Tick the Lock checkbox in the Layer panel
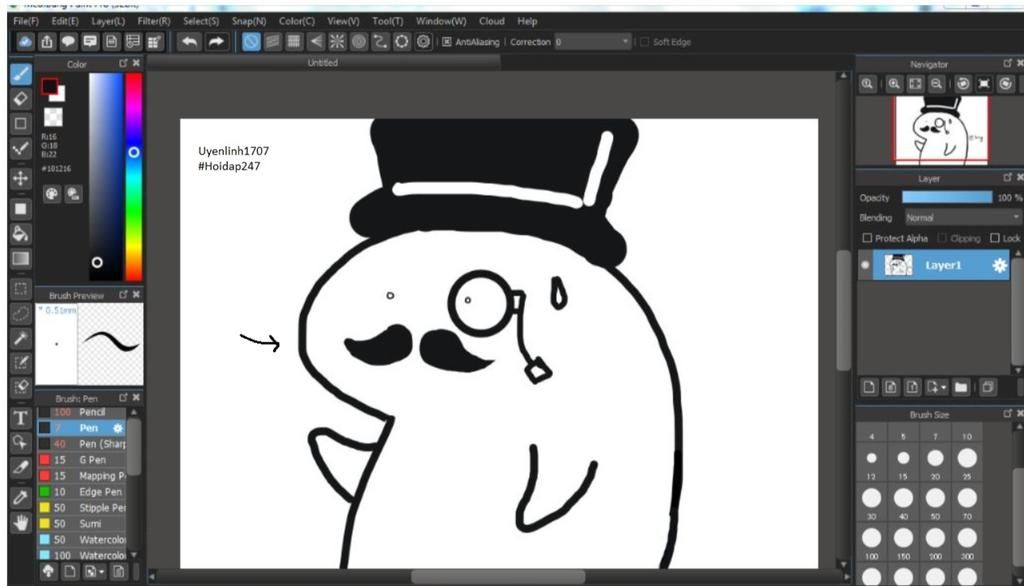The height and width of the screenshot is (586, 1024). (x=995, y=238)
